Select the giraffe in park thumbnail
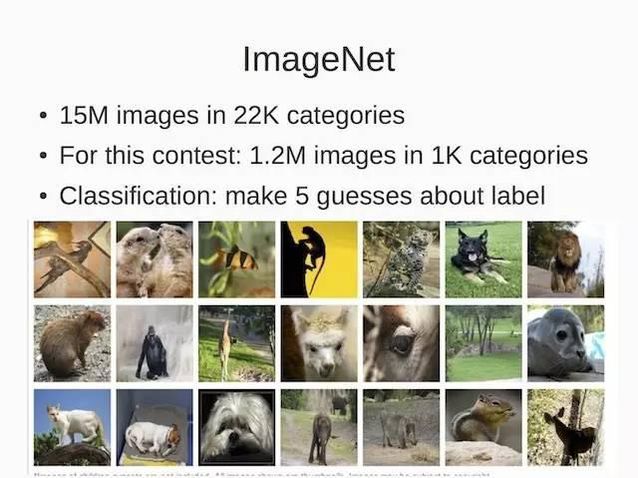The image size is (638, 478). [x=237, y=343]
